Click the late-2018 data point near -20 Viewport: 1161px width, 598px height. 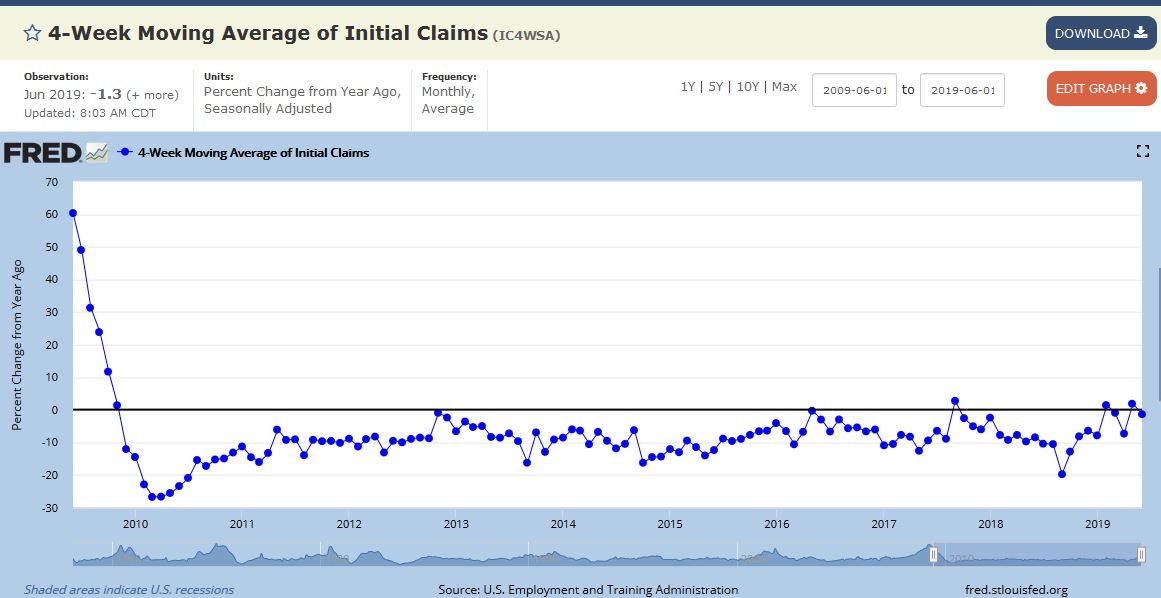click(1062, 474)
